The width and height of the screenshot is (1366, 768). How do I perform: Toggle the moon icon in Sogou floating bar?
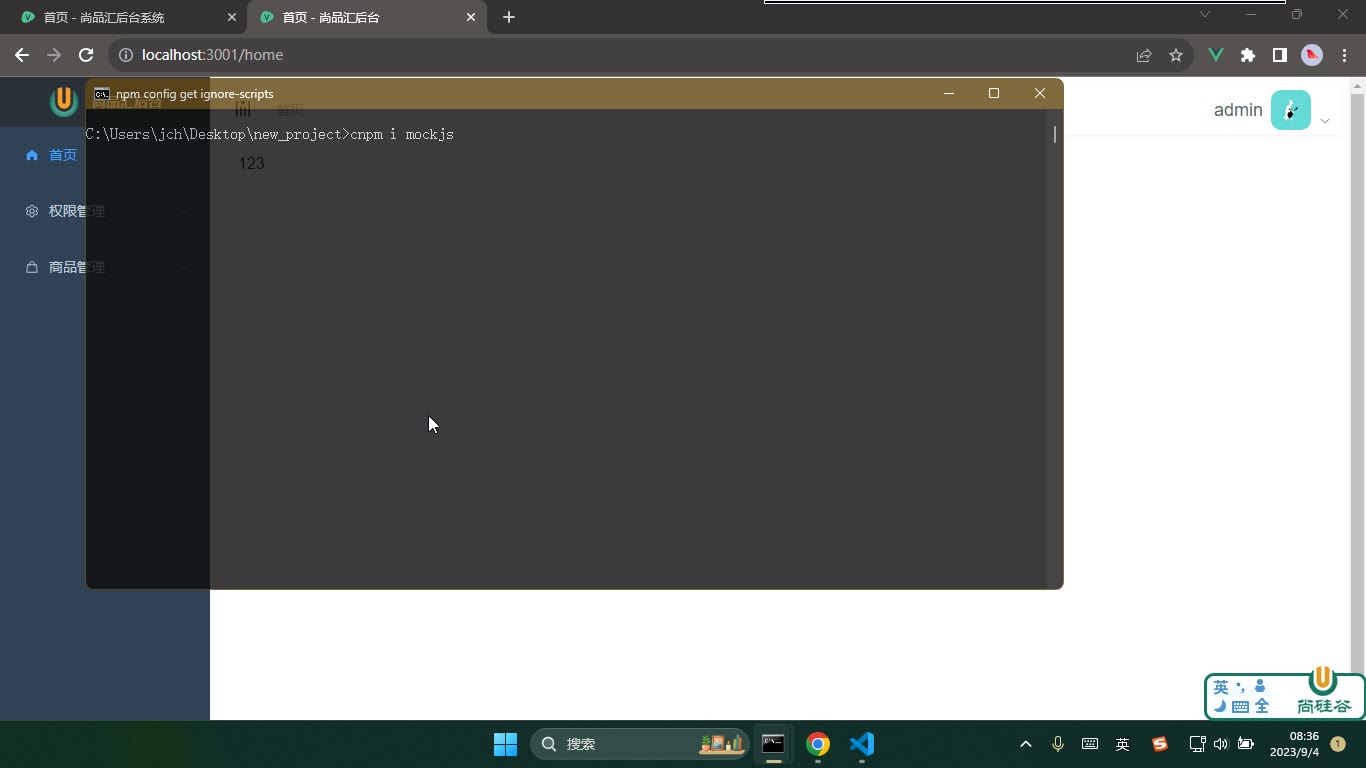point(1220,706)
